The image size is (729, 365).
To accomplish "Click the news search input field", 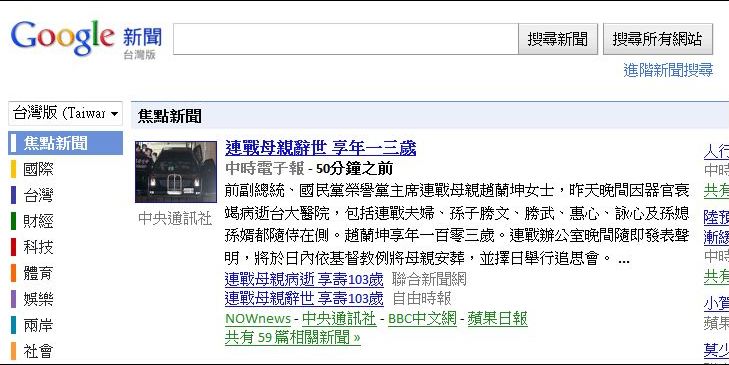I will tap(345, 39).
